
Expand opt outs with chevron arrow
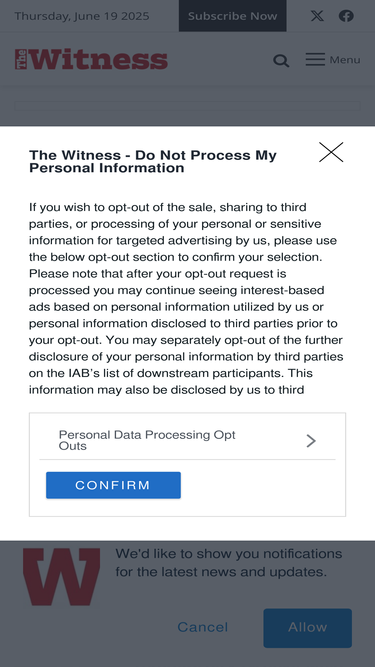click(311, 441)
